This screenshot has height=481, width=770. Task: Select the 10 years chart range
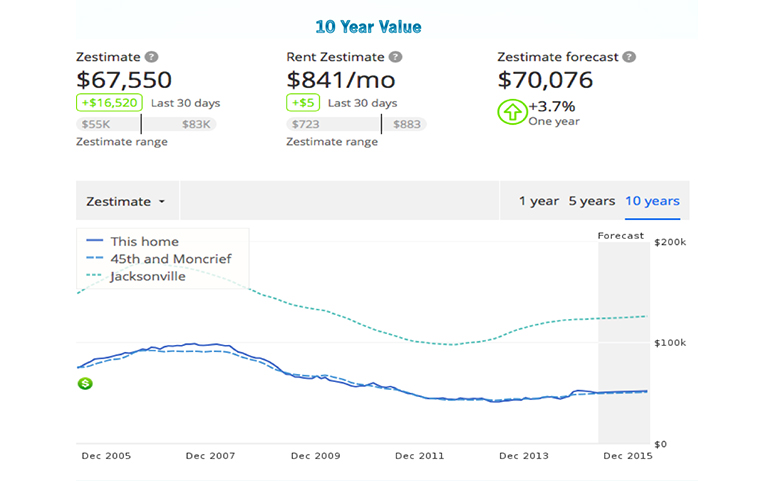[652, 201]
